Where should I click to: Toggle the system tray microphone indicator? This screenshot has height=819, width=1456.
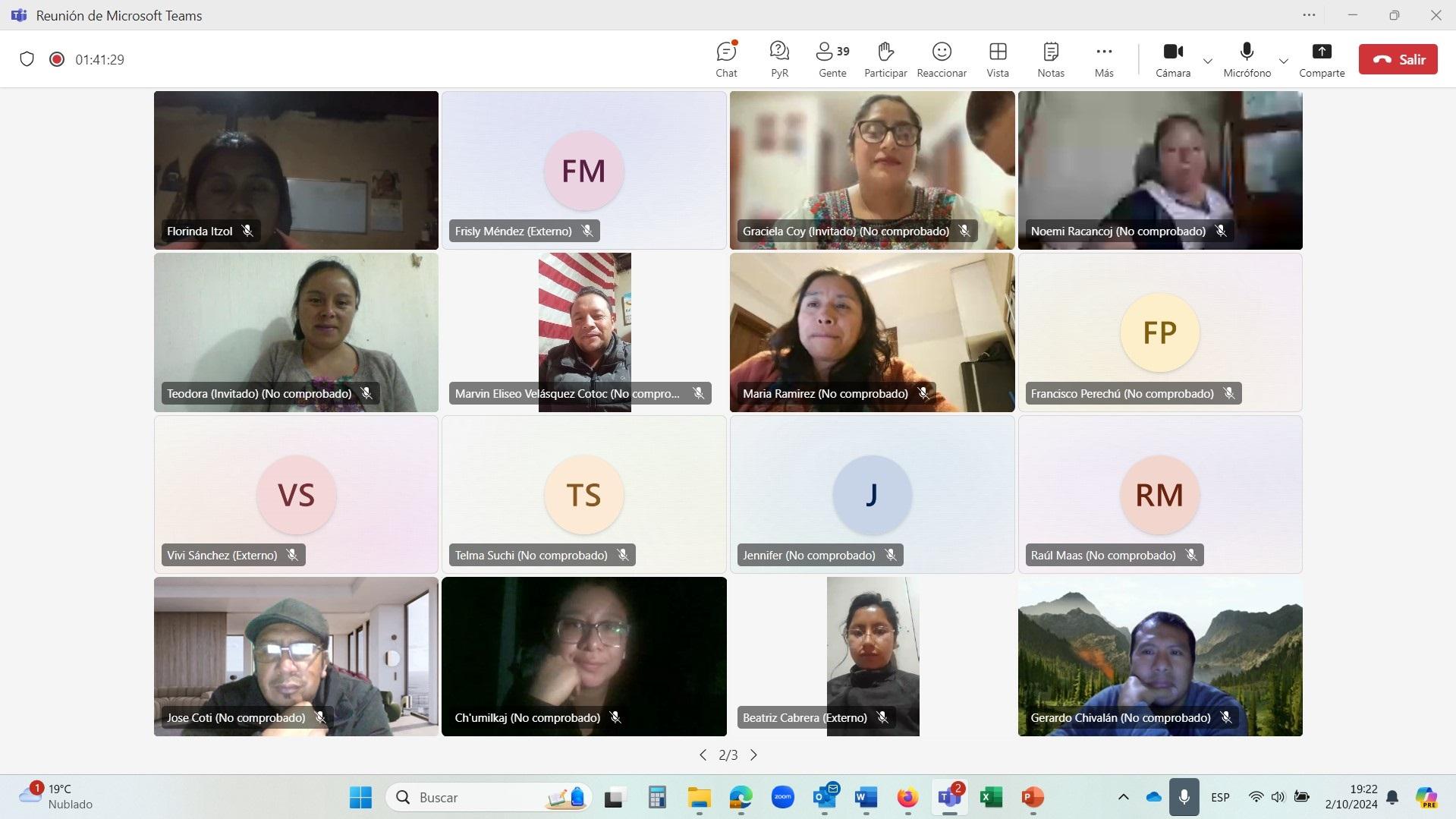(x=1184, y=797)
